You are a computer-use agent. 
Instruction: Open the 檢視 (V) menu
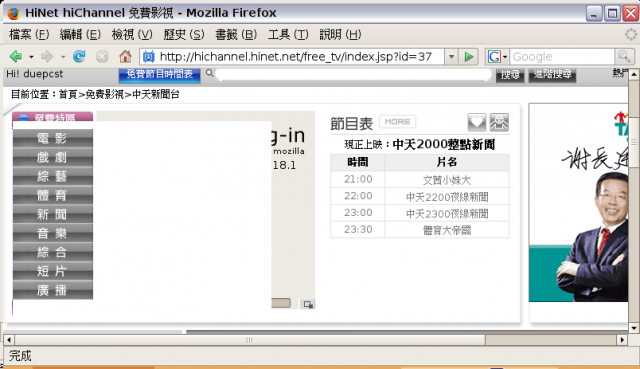point(132,35)
